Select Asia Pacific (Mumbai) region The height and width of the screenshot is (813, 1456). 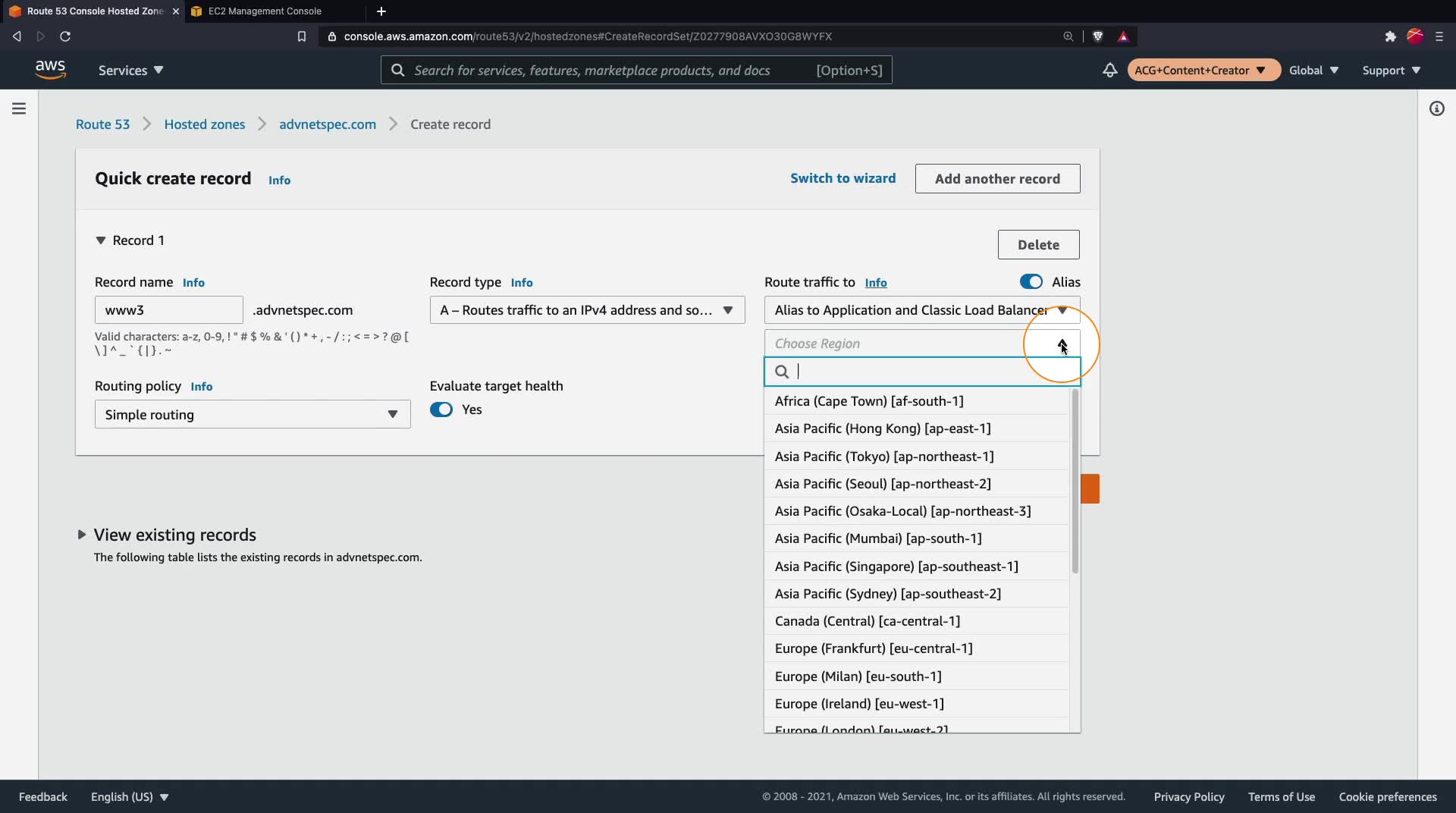916,538
